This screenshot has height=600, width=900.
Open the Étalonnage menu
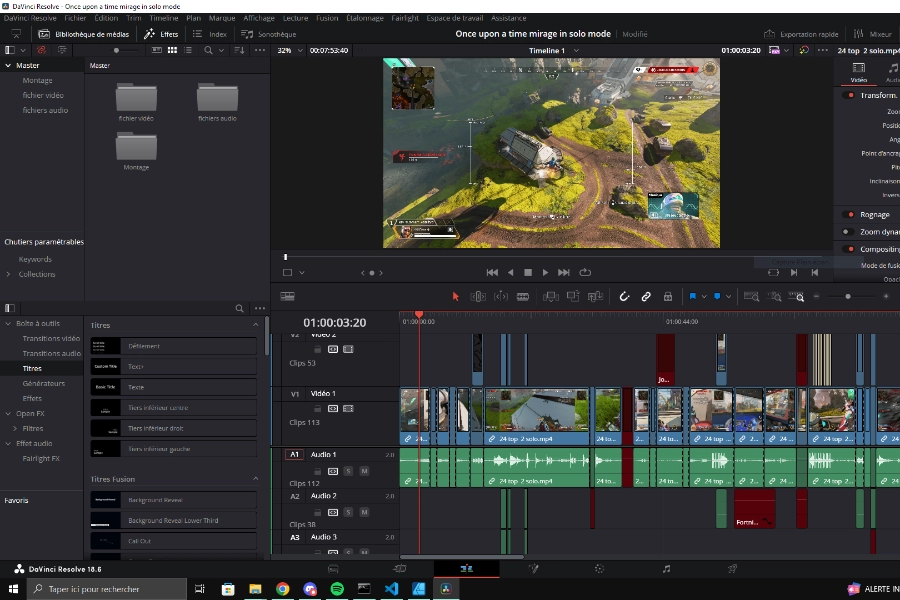[364, 18]
